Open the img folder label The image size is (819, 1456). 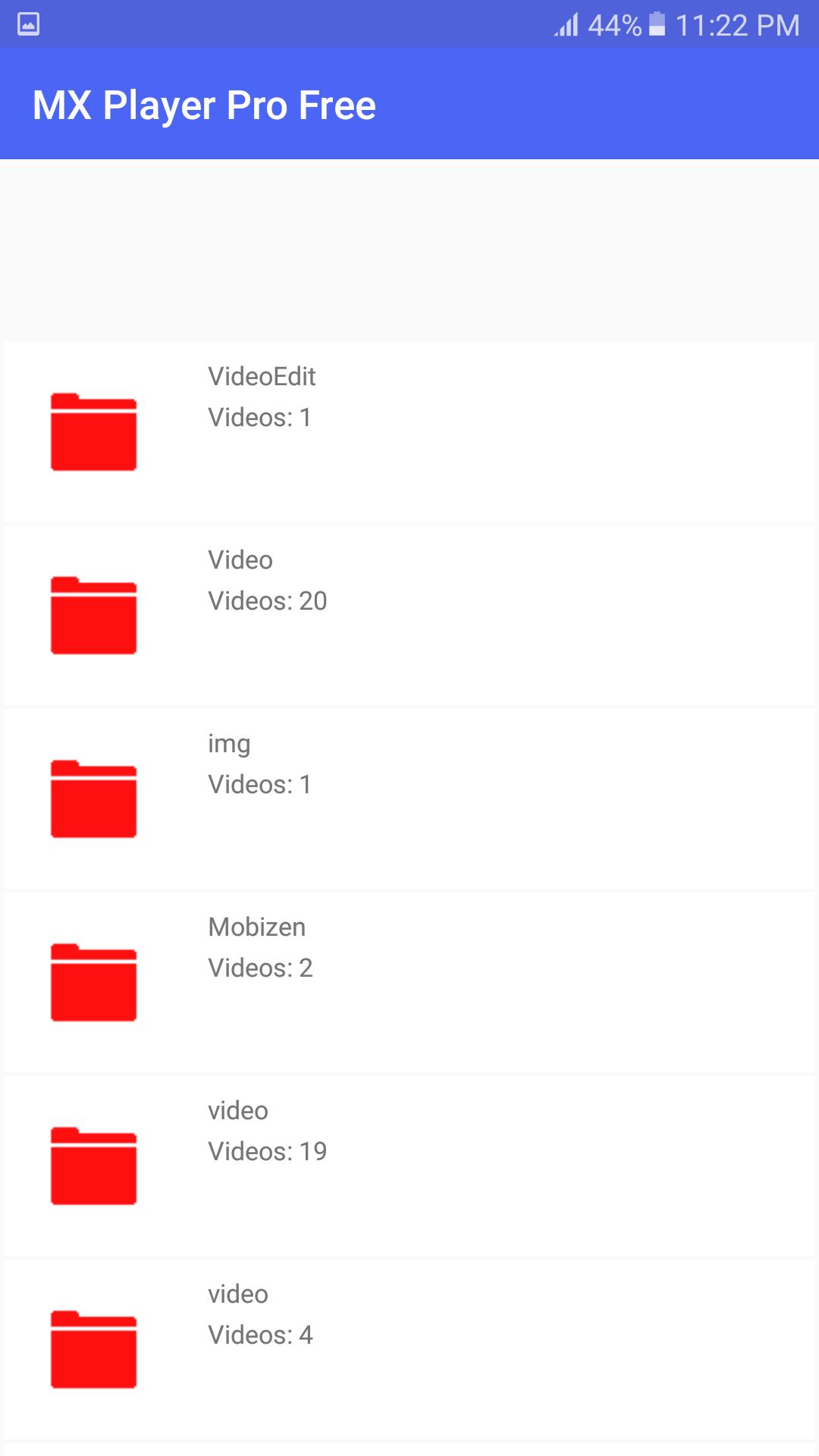coord(229,744)
